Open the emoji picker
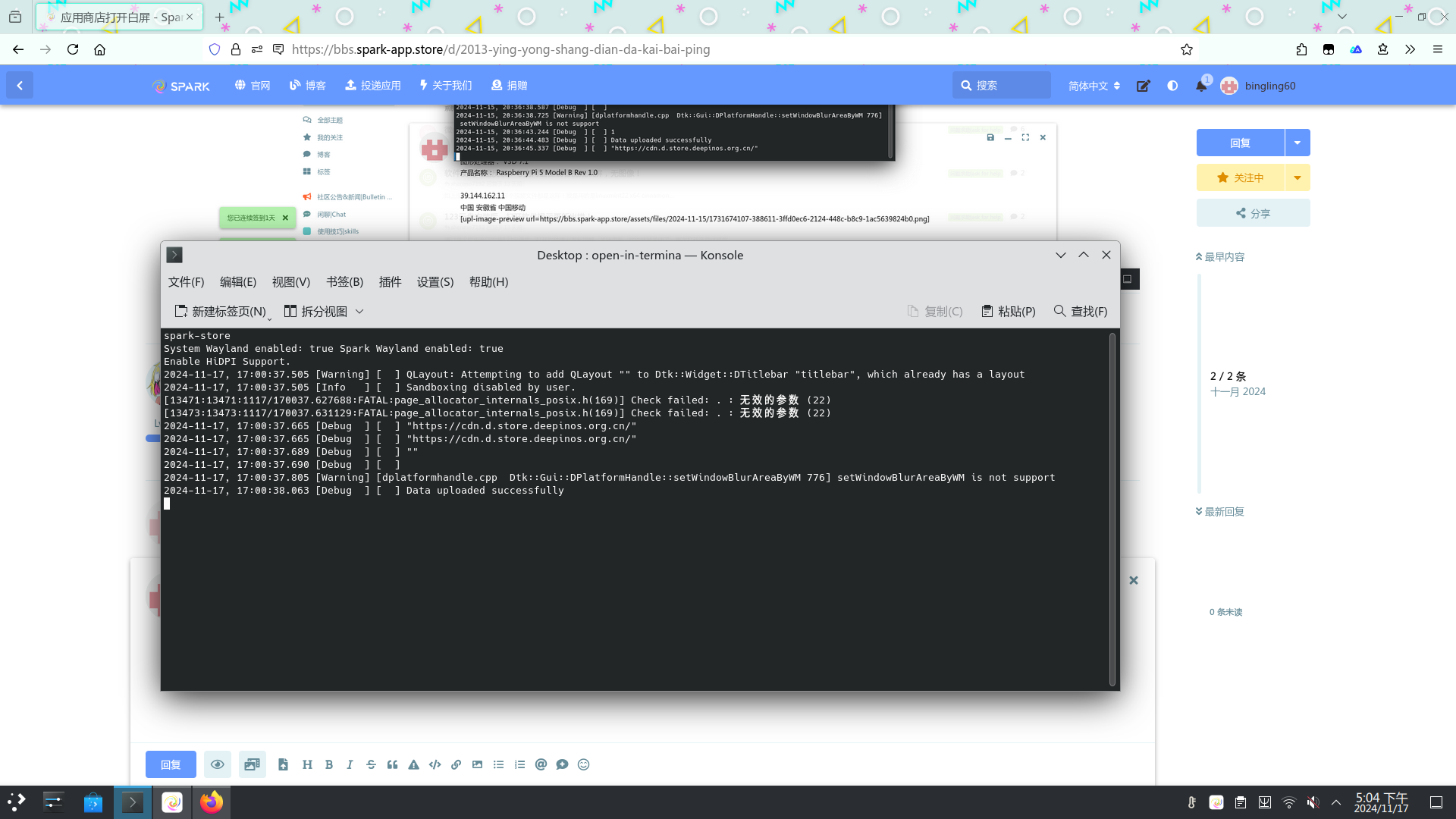The image size is (1456, 819). point(583,764)
